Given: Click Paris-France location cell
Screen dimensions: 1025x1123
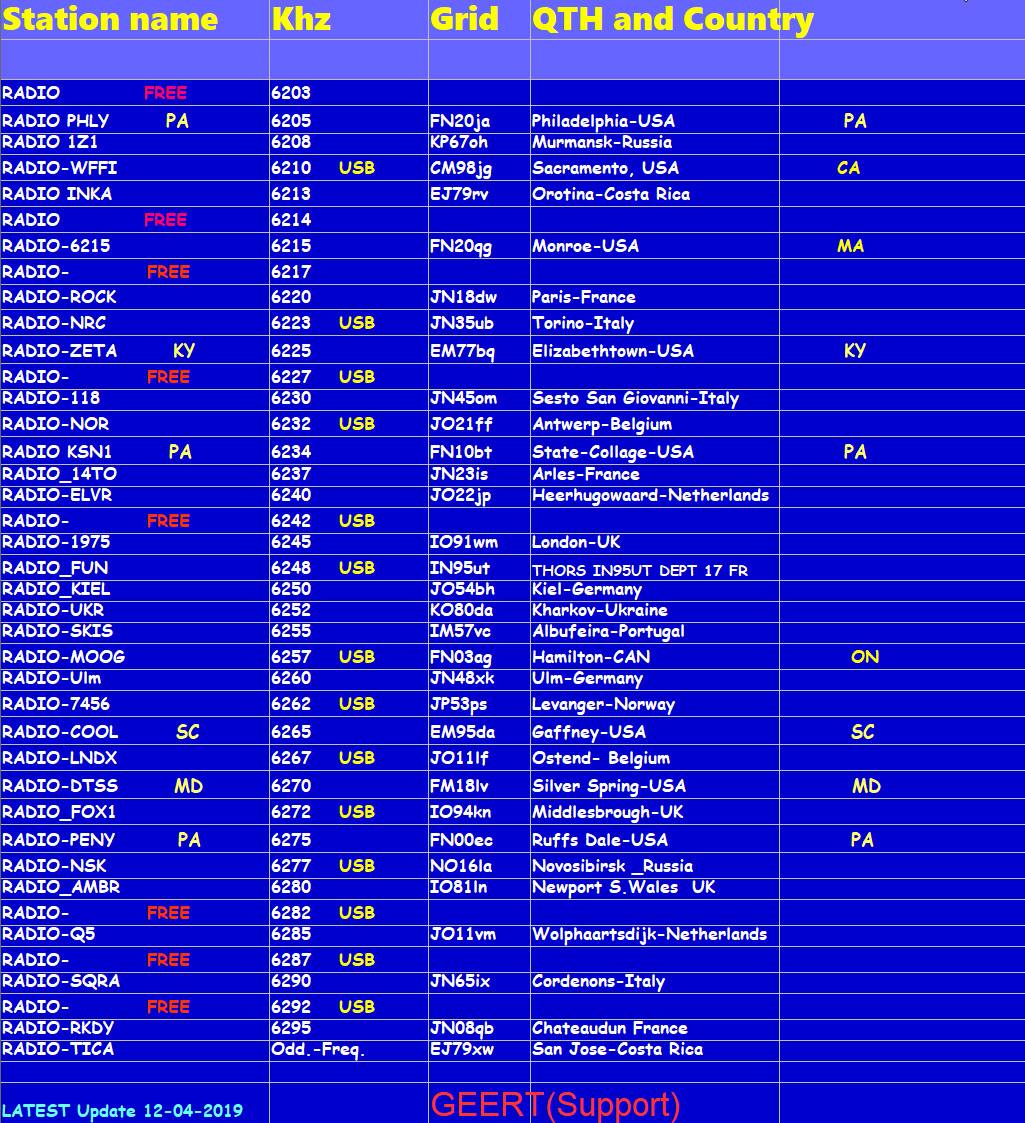Looking at the screenshot, I should coord(583,297).
